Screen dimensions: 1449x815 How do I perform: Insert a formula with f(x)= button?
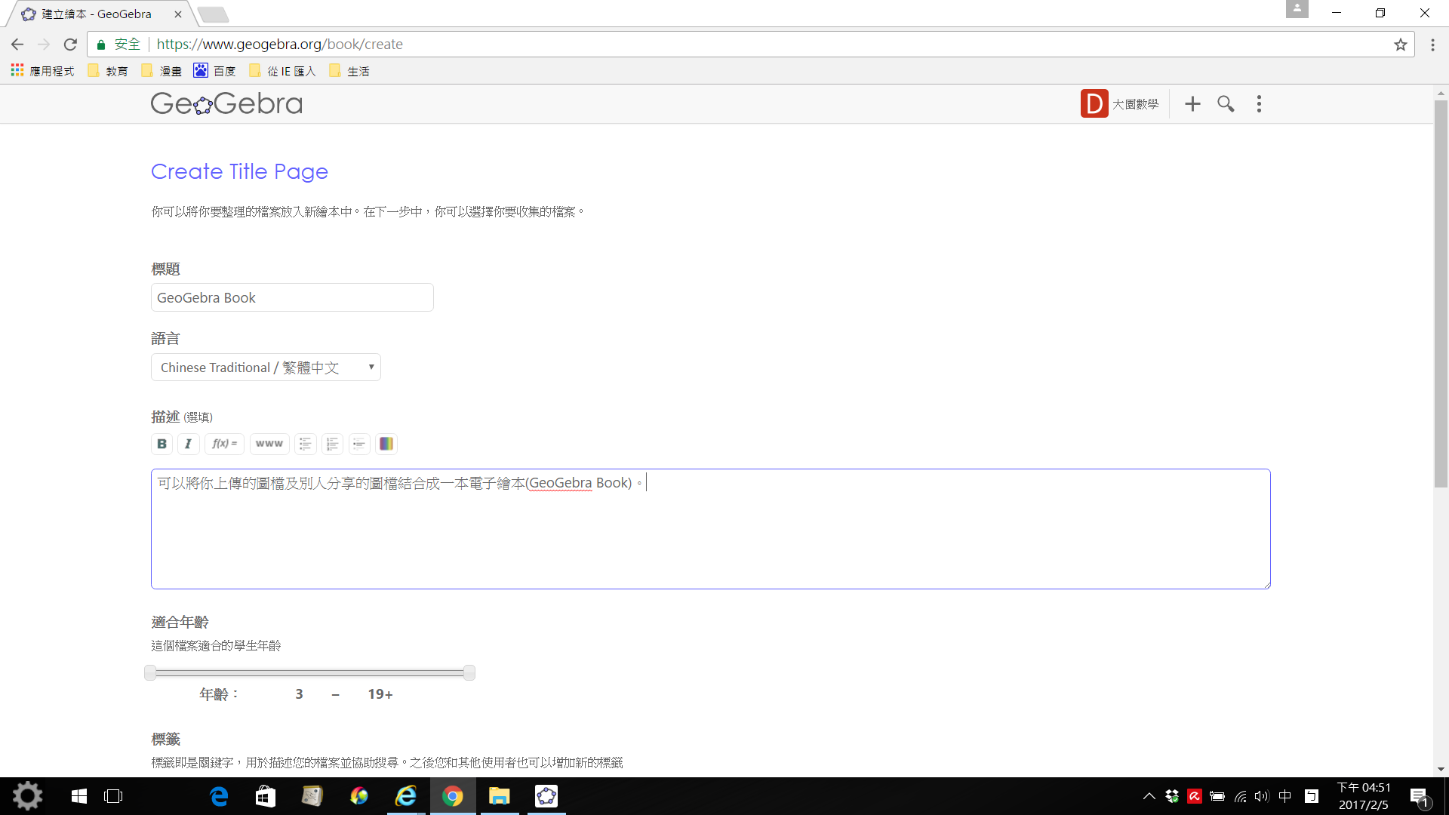pyautogui.click(x=225, y=444)
